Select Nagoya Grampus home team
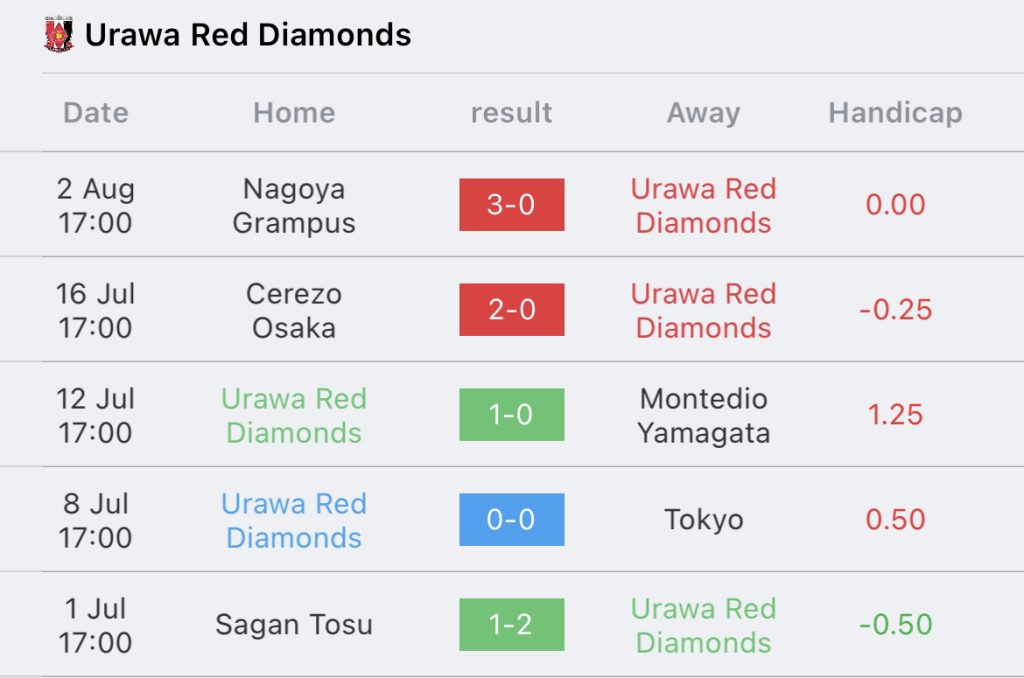This screenshot has height=678, width=1024. (x=294, y=206)
